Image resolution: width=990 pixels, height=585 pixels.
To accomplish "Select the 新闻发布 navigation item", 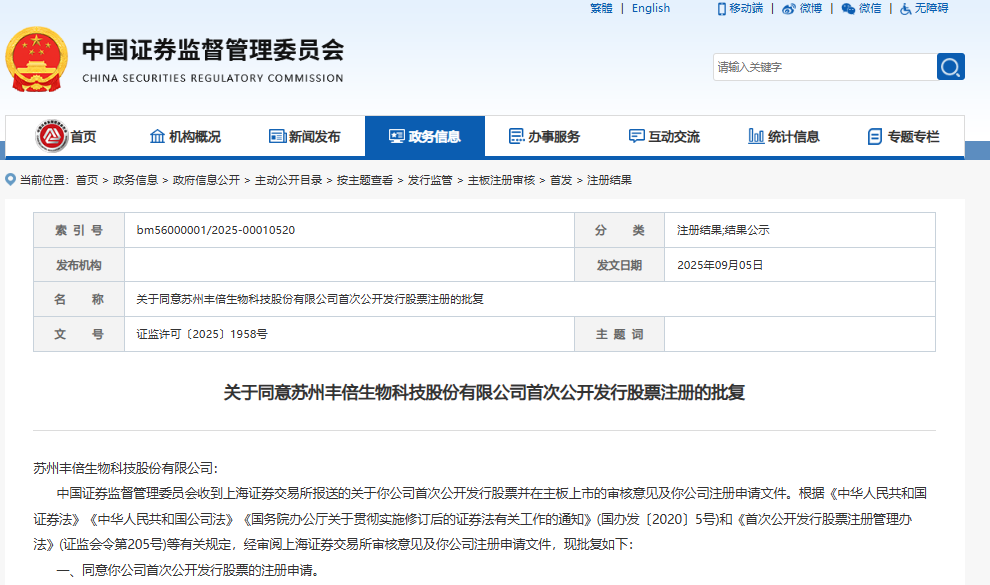I will point(305,137).
